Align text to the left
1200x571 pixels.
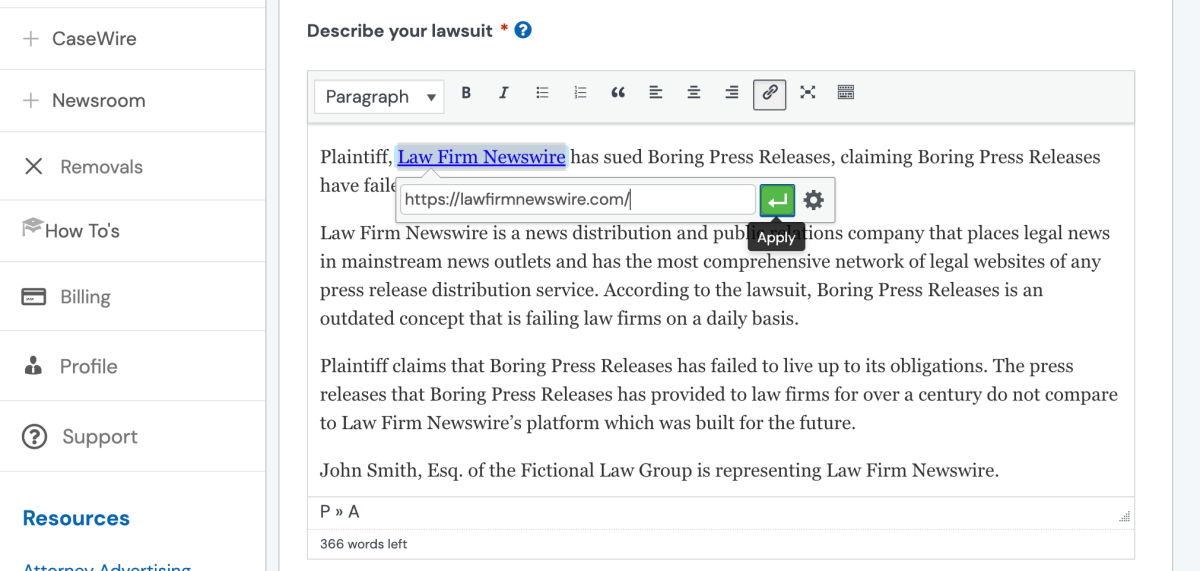(x=656, y=93)
